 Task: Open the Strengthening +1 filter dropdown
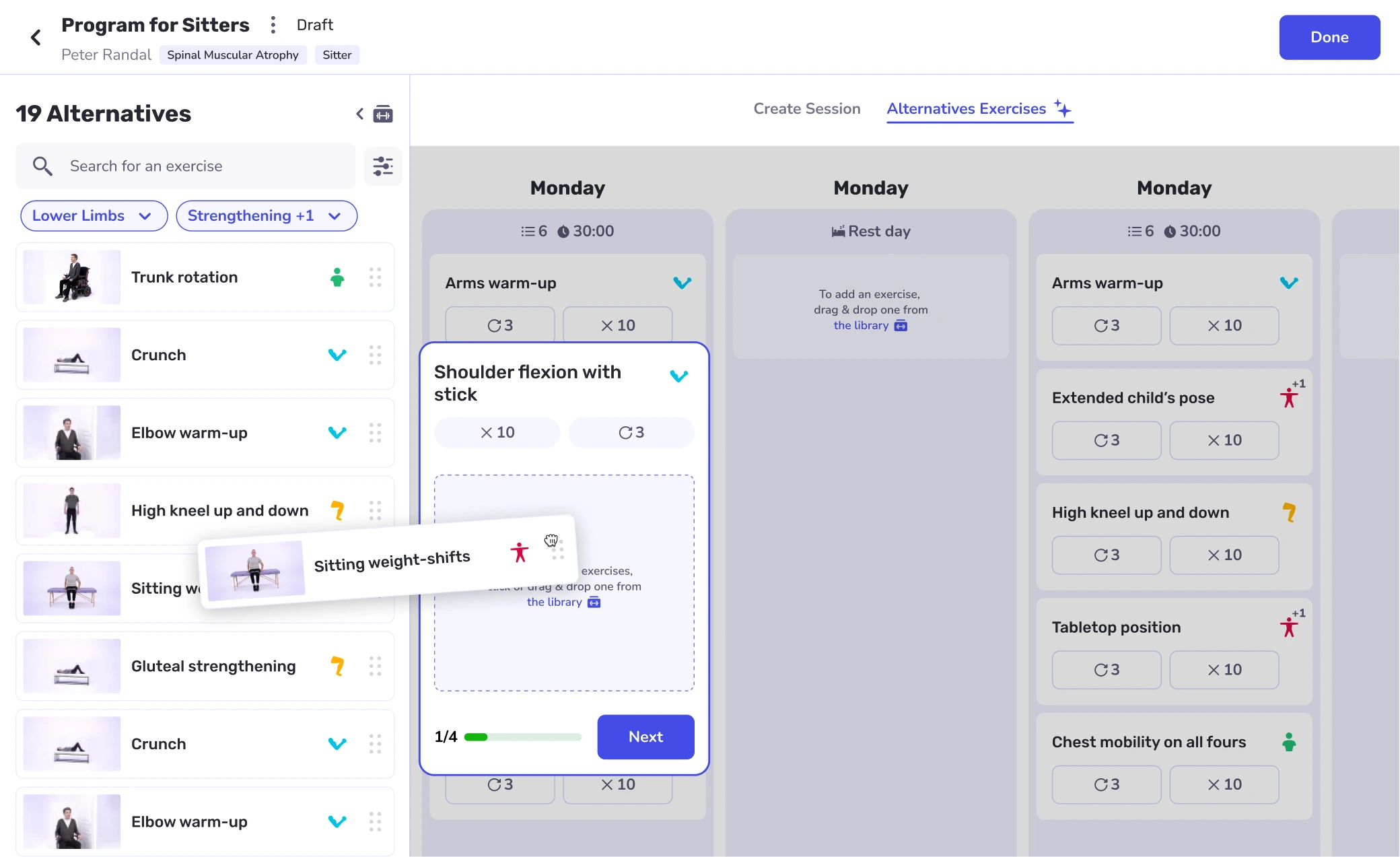[267, 215]
